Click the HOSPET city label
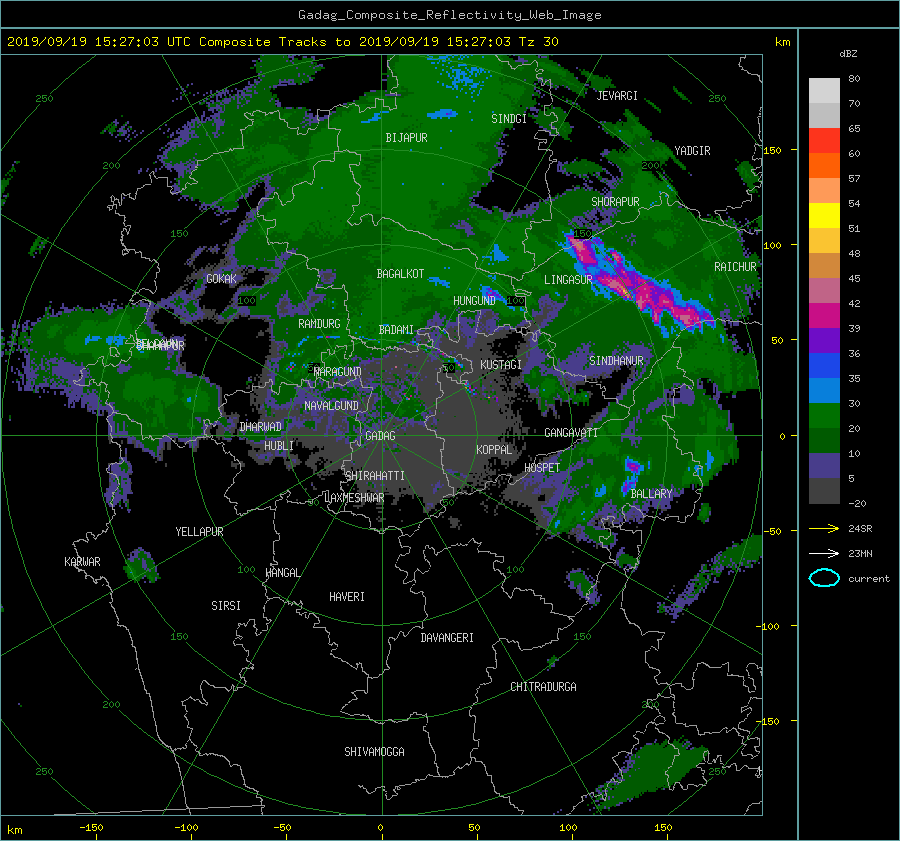 [x=542, y=468]
